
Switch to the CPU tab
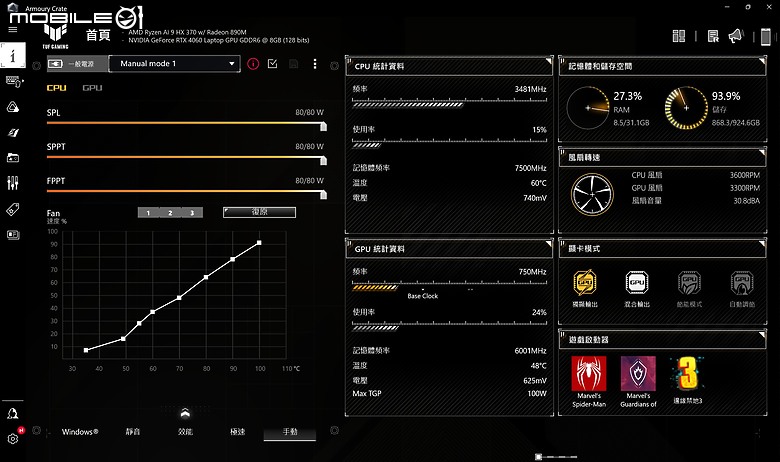56,88
